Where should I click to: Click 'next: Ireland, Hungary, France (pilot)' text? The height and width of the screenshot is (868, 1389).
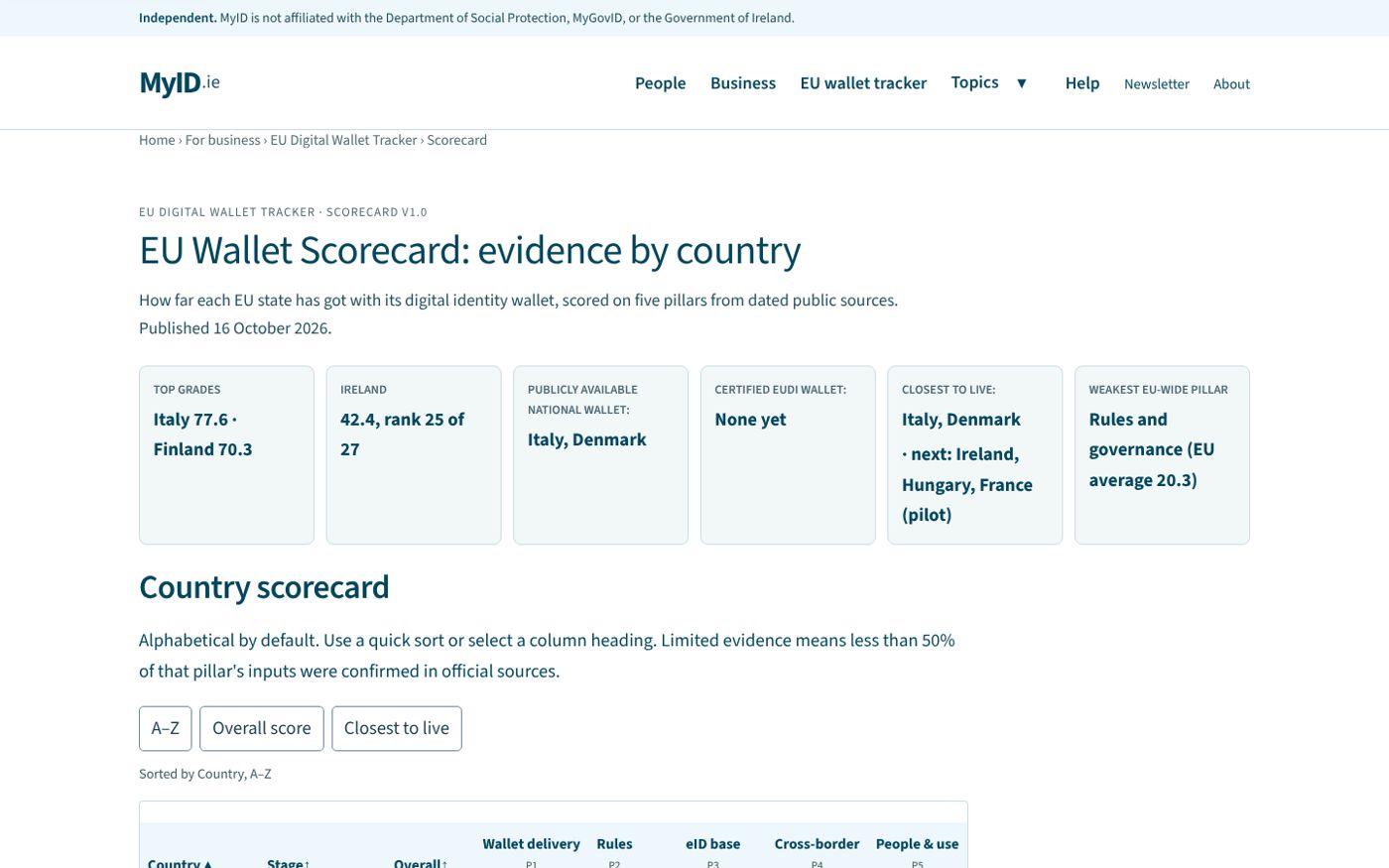click(967, 484)
